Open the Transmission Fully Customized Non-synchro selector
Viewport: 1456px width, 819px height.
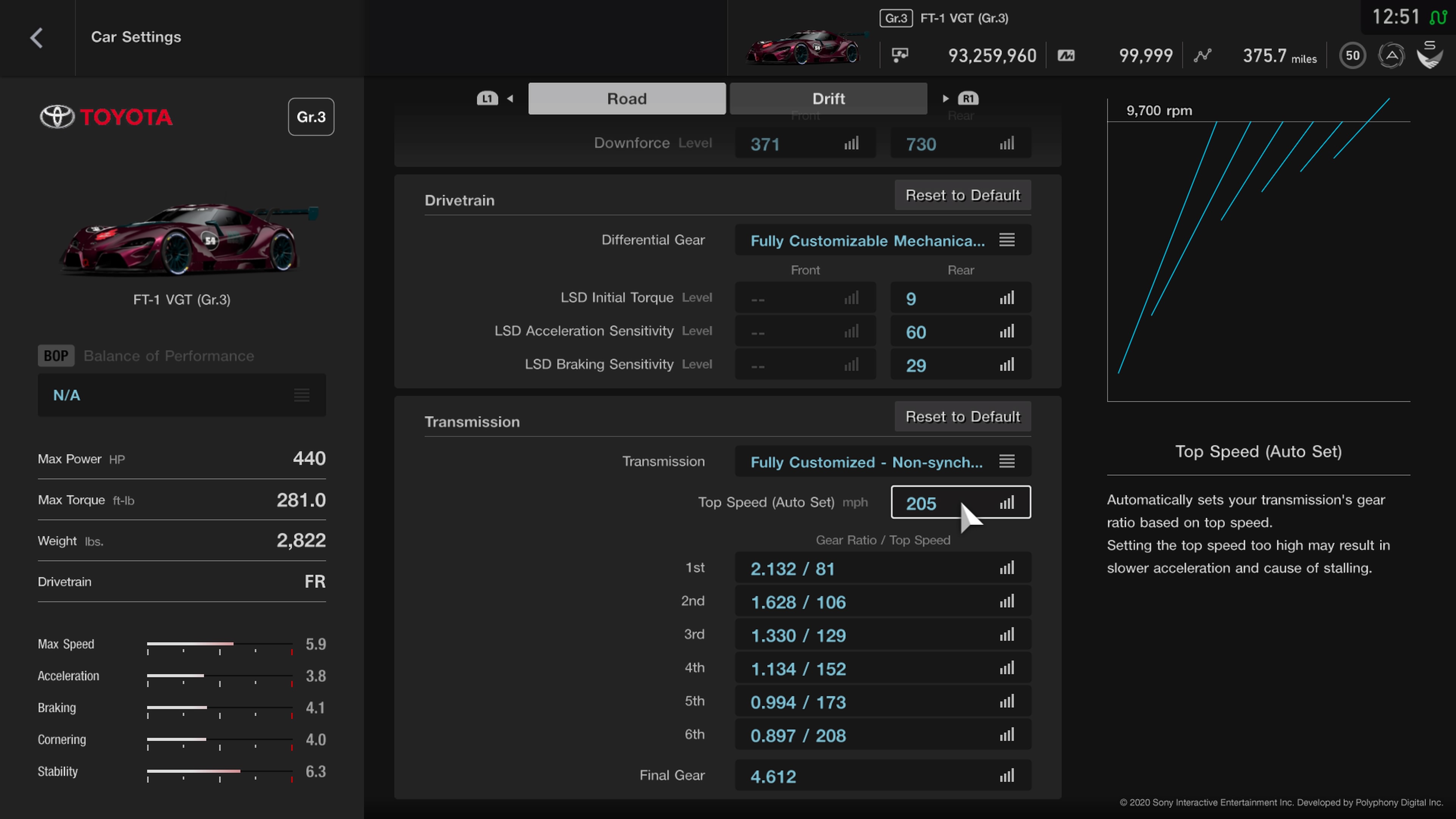click(883, 461)
